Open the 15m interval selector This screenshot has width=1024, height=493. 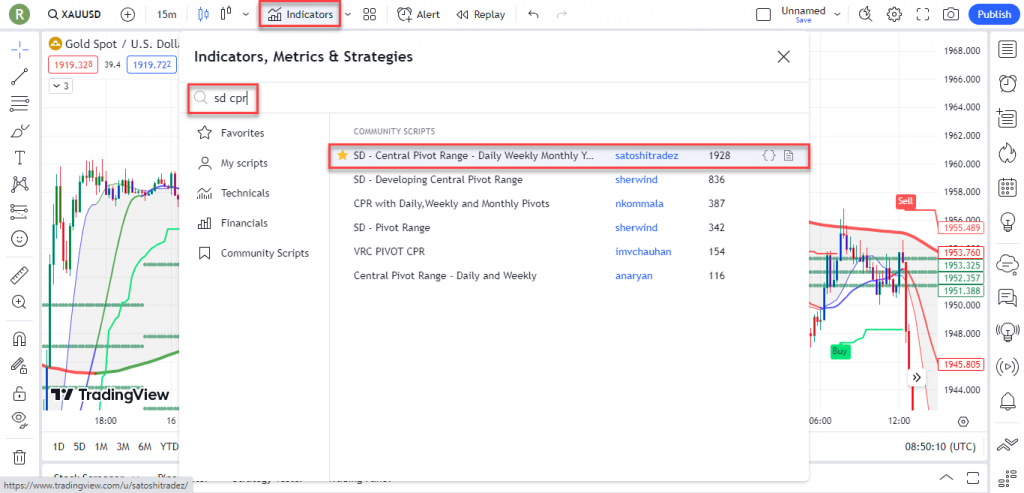167,14
